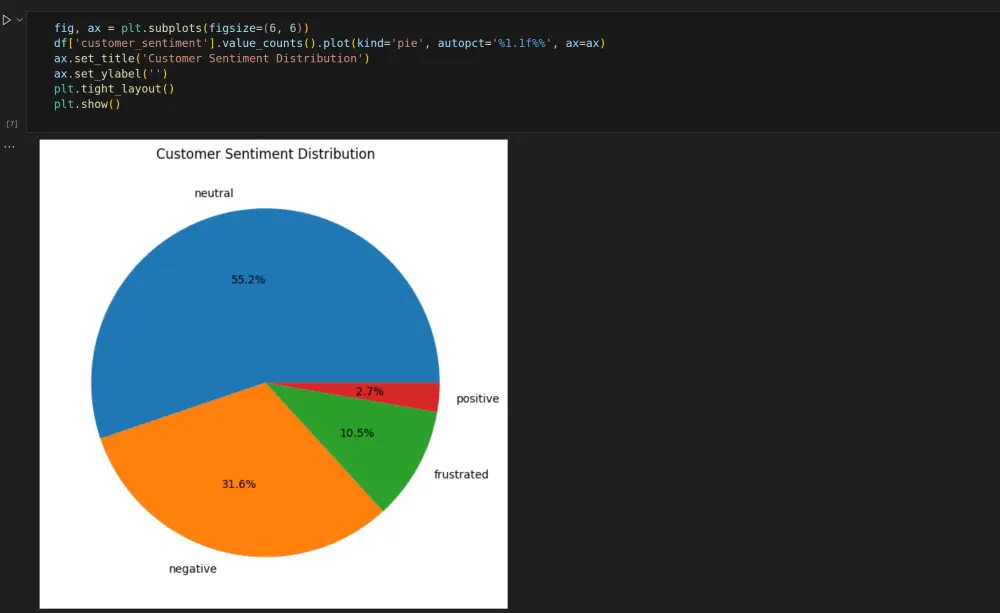Click the 55.2% percentage label
This screenshot has width=1000, height=613.
click(x=249, y=280)
